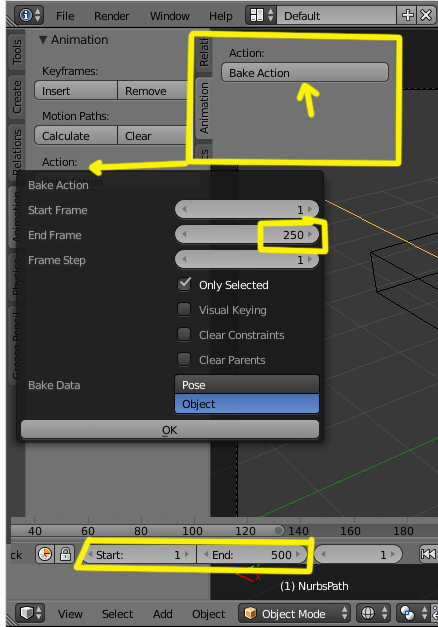
Task: Enable Clear Parents checkbox
Action: pyautogui.click(x=184, y=359)
